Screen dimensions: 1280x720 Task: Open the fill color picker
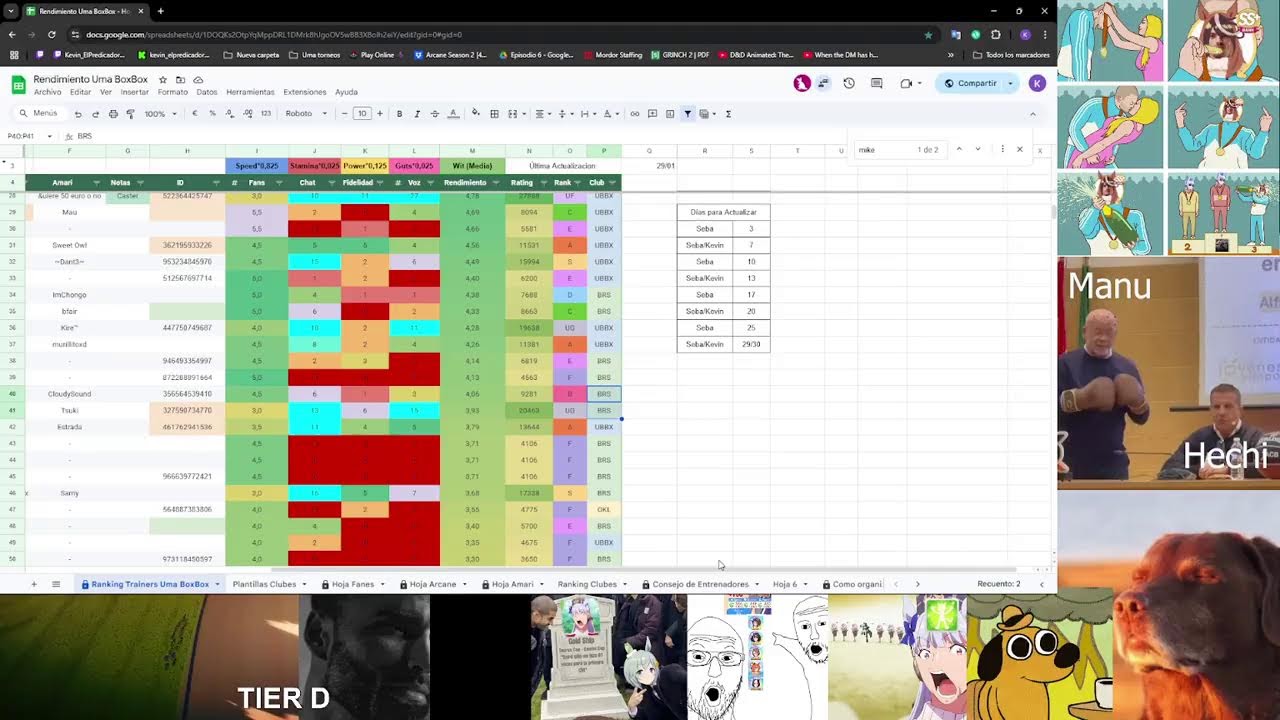click(x=475, y=114)
